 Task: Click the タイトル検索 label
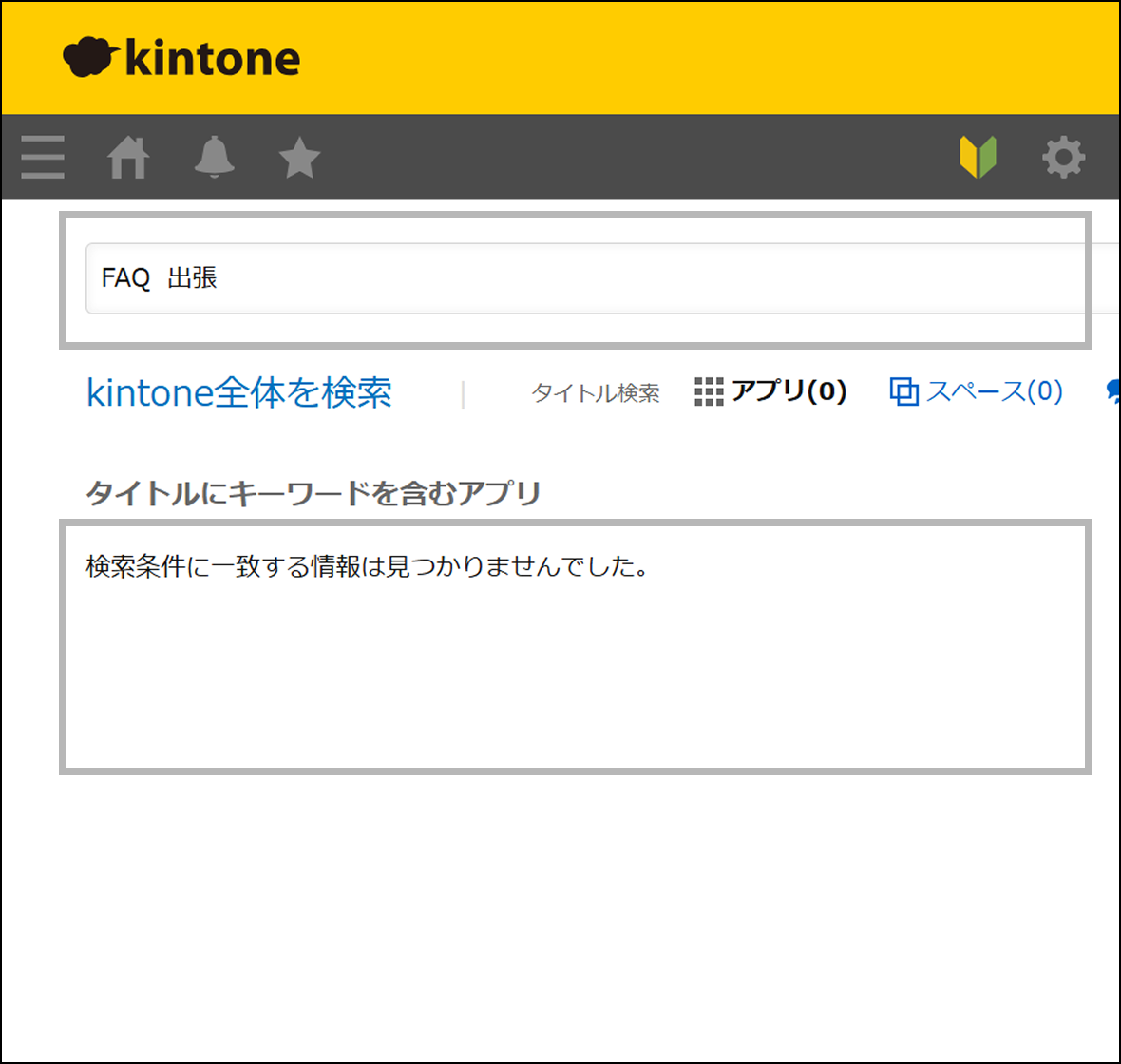(x=595, y=392)
